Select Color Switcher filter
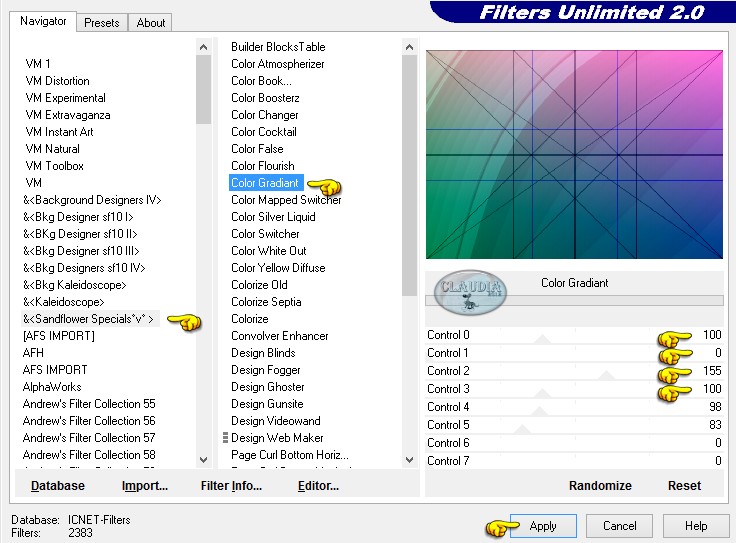The width and height of the screenshot is (736, 543). 265,234
